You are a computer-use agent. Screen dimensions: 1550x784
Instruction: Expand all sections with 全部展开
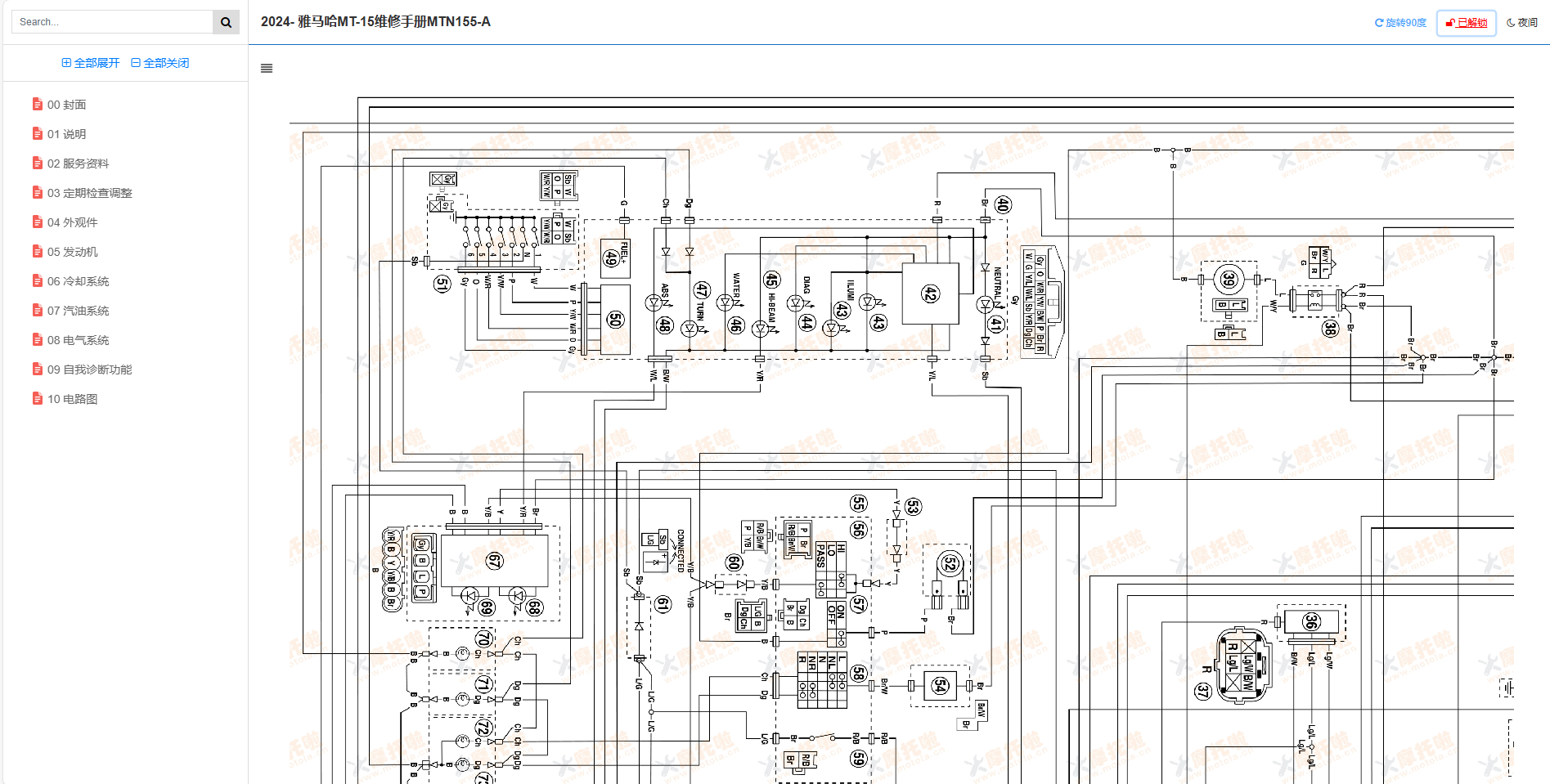(x=91, y=63)
